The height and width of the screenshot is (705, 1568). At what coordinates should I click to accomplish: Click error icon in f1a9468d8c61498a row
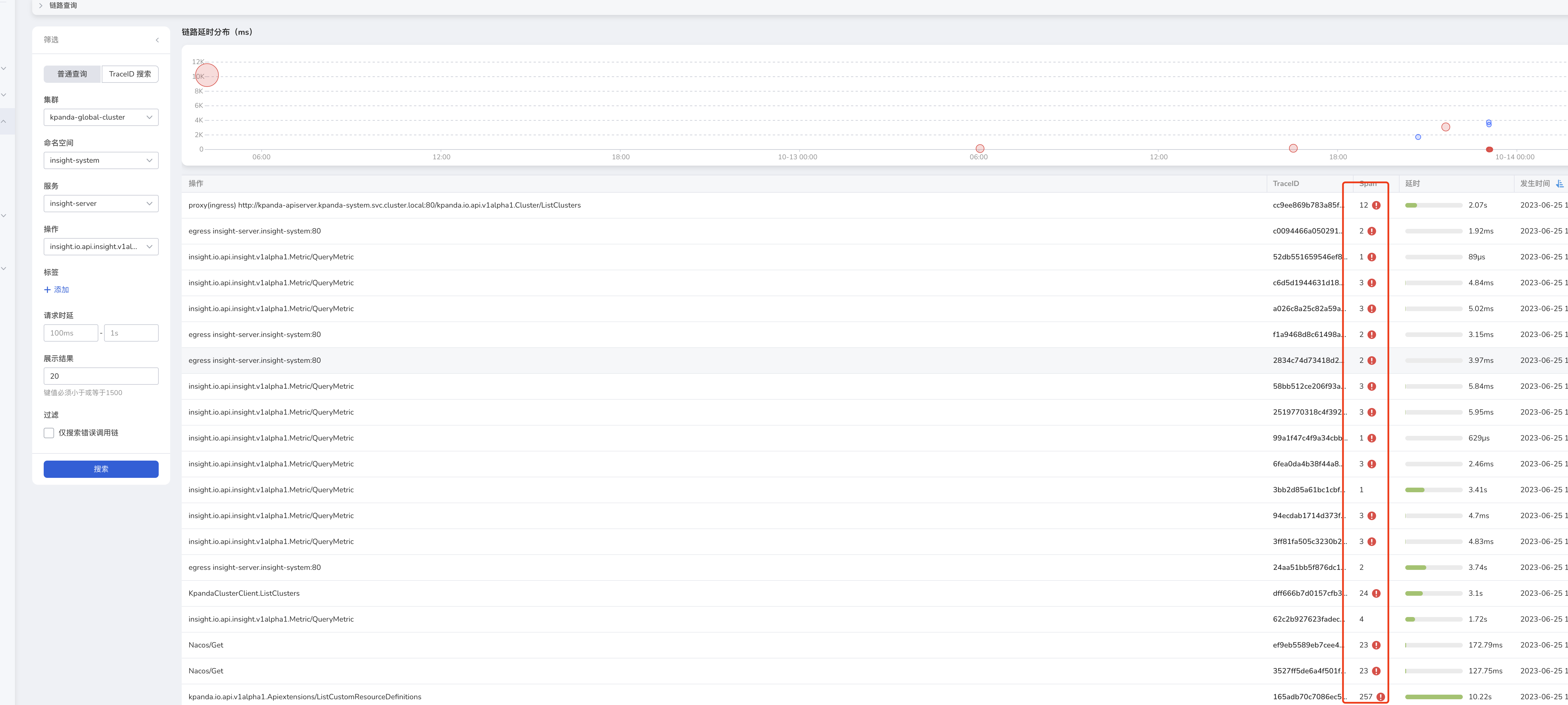[1372, 335]
